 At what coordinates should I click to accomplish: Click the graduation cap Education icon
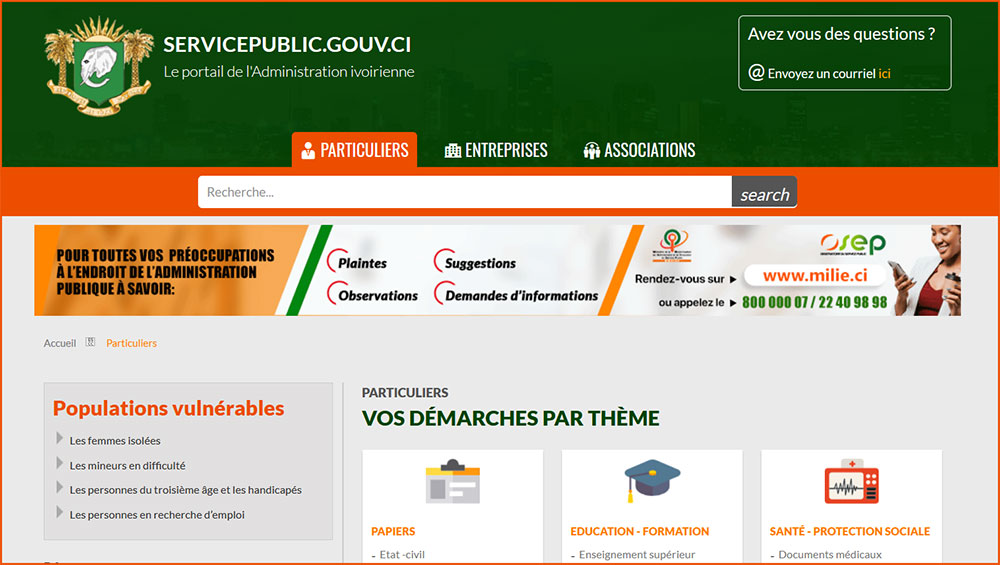coord(652,481)
